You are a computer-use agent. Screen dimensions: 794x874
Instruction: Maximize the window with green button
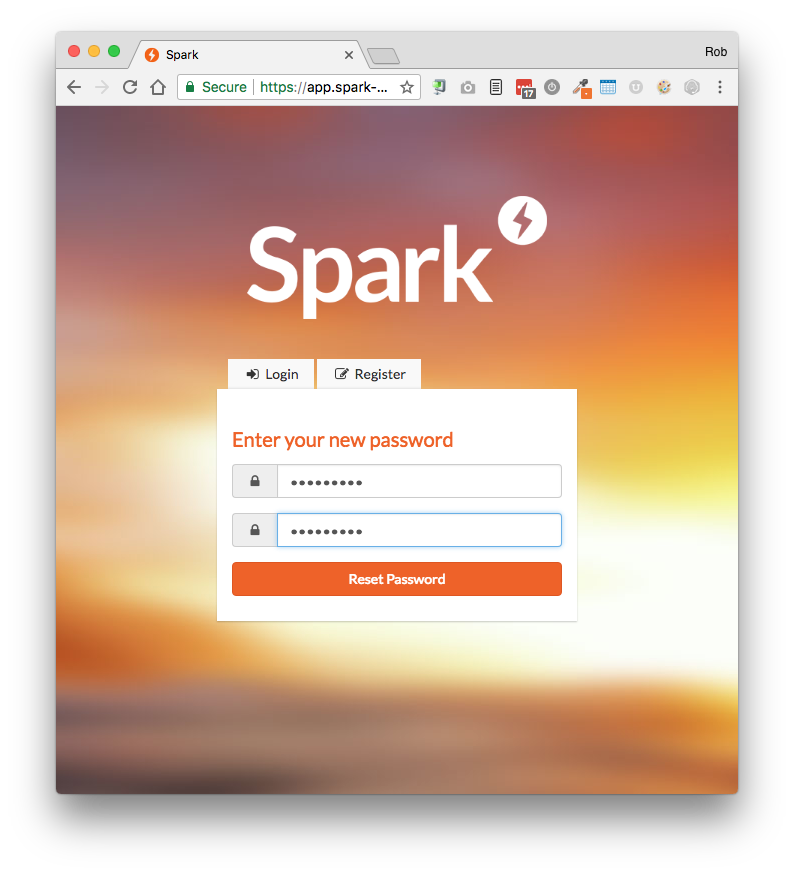pyautogui.click(x=114, y=51)
